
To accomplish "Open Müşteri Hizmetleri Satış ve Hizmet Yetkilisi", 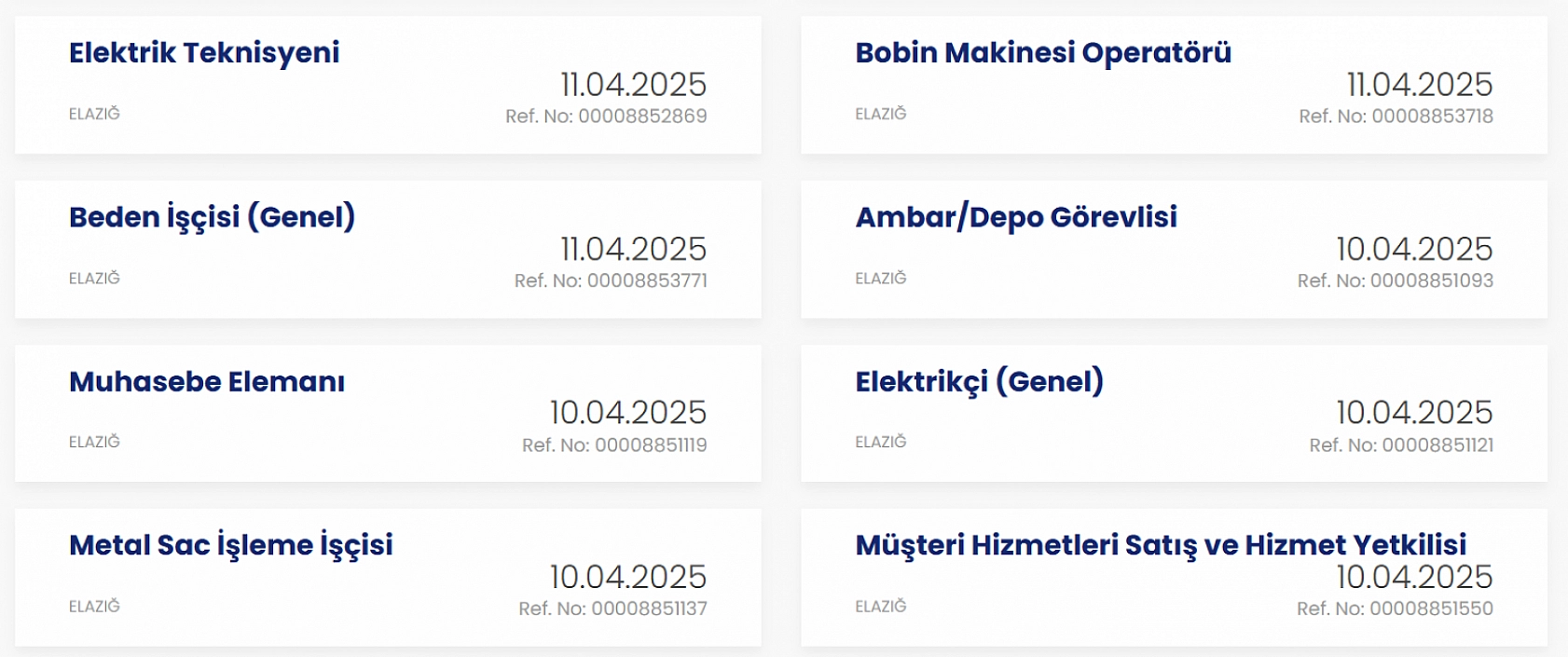I will tap(1161, 545).
